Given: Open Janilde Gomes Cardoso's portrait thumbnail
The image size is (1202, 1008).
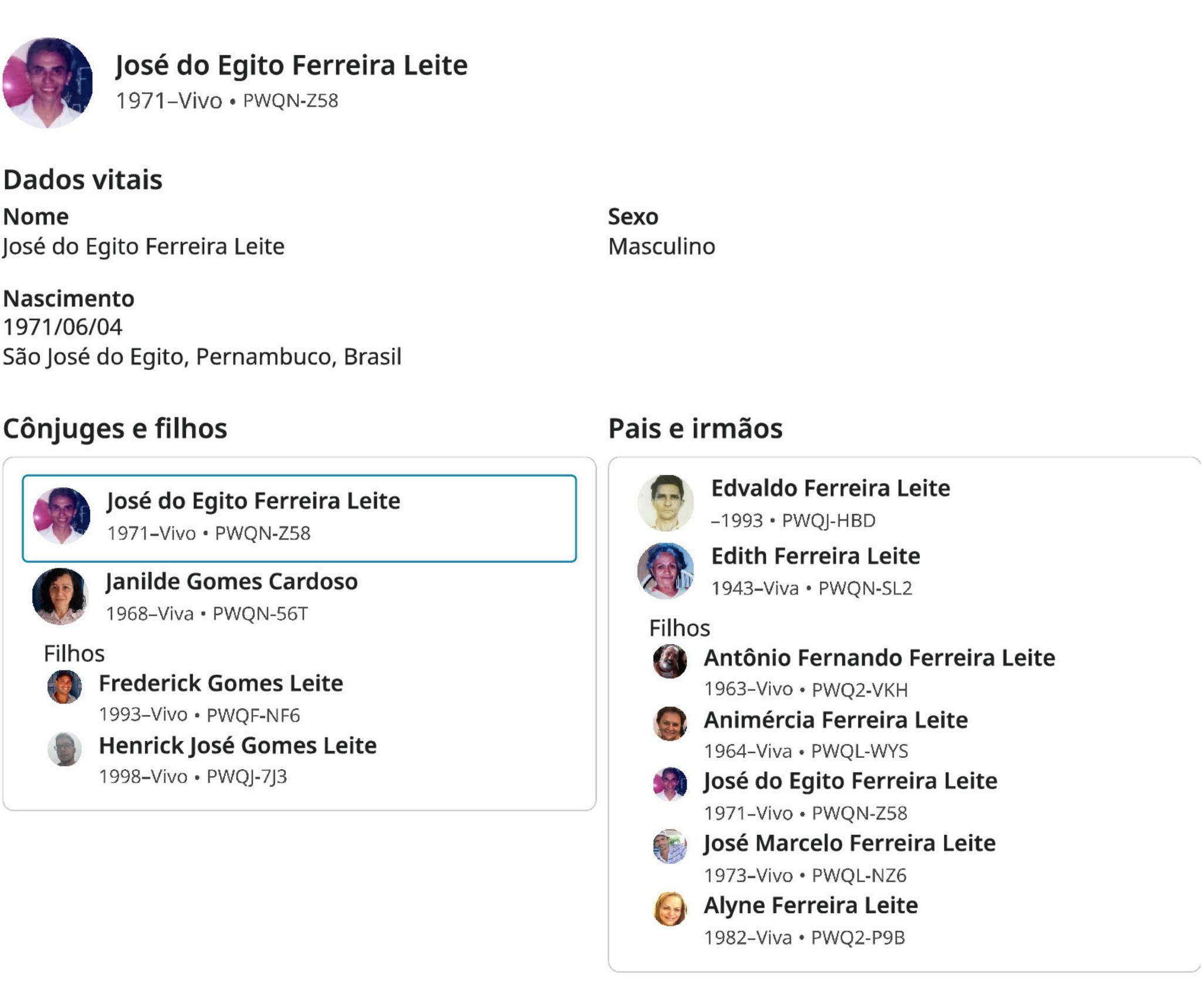Looking at the screenshot, I should coord(60,596).
